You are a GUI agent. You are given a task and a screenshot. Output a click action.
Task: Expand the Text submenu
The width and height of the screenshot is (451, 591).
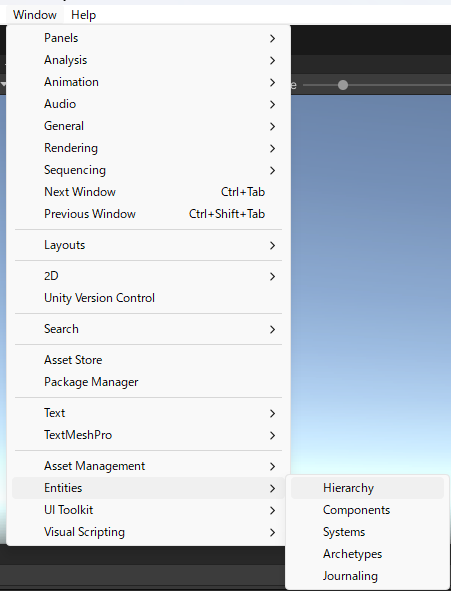148,413
